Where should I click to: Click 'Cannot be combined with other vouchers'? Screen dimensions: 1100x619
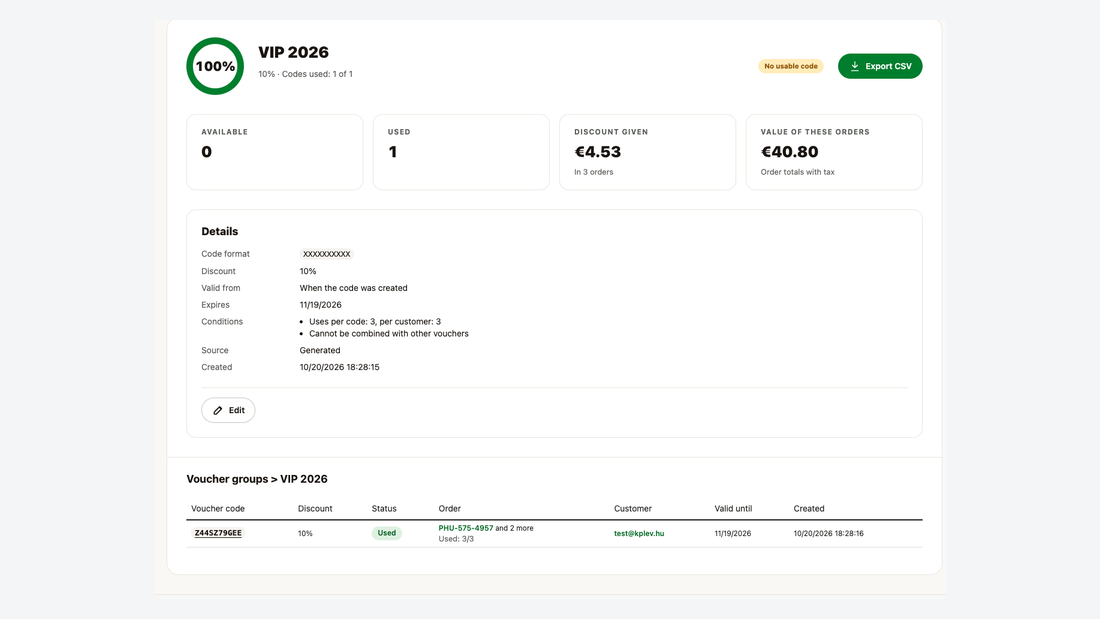[x=389, y=333]
